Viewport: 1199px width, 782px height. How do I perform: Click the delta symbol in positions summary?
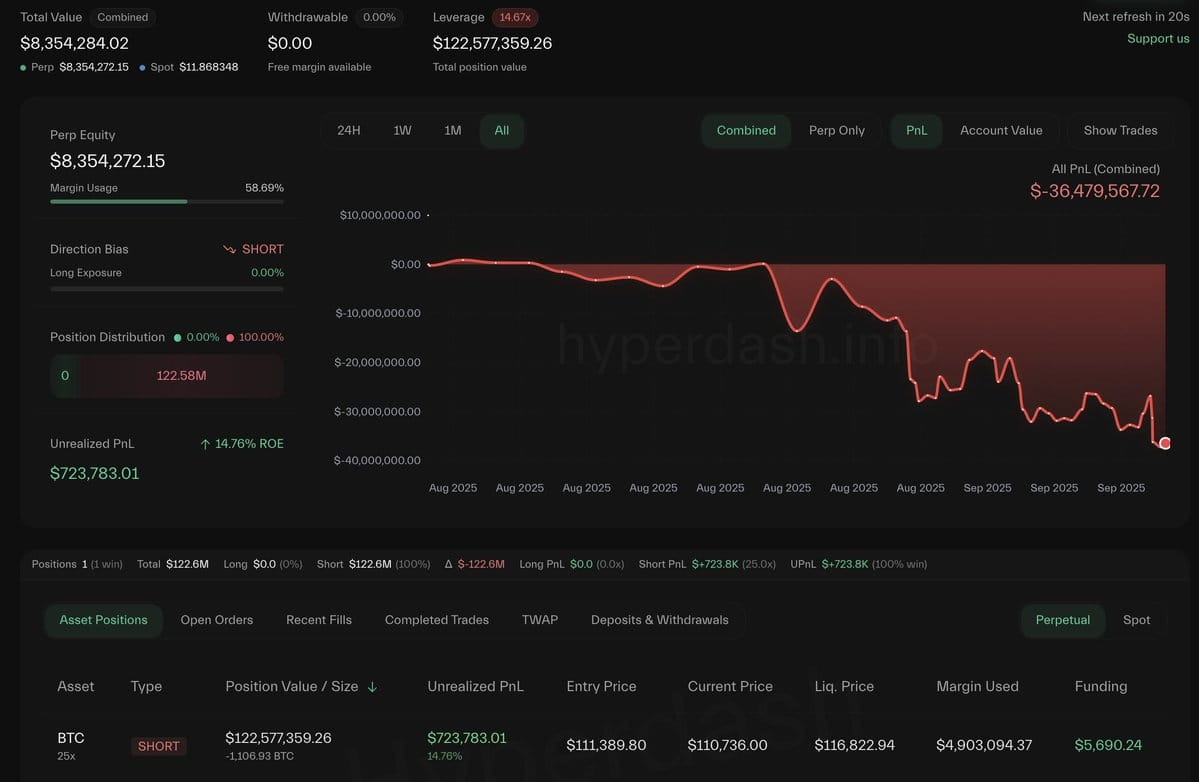[448, 564]
